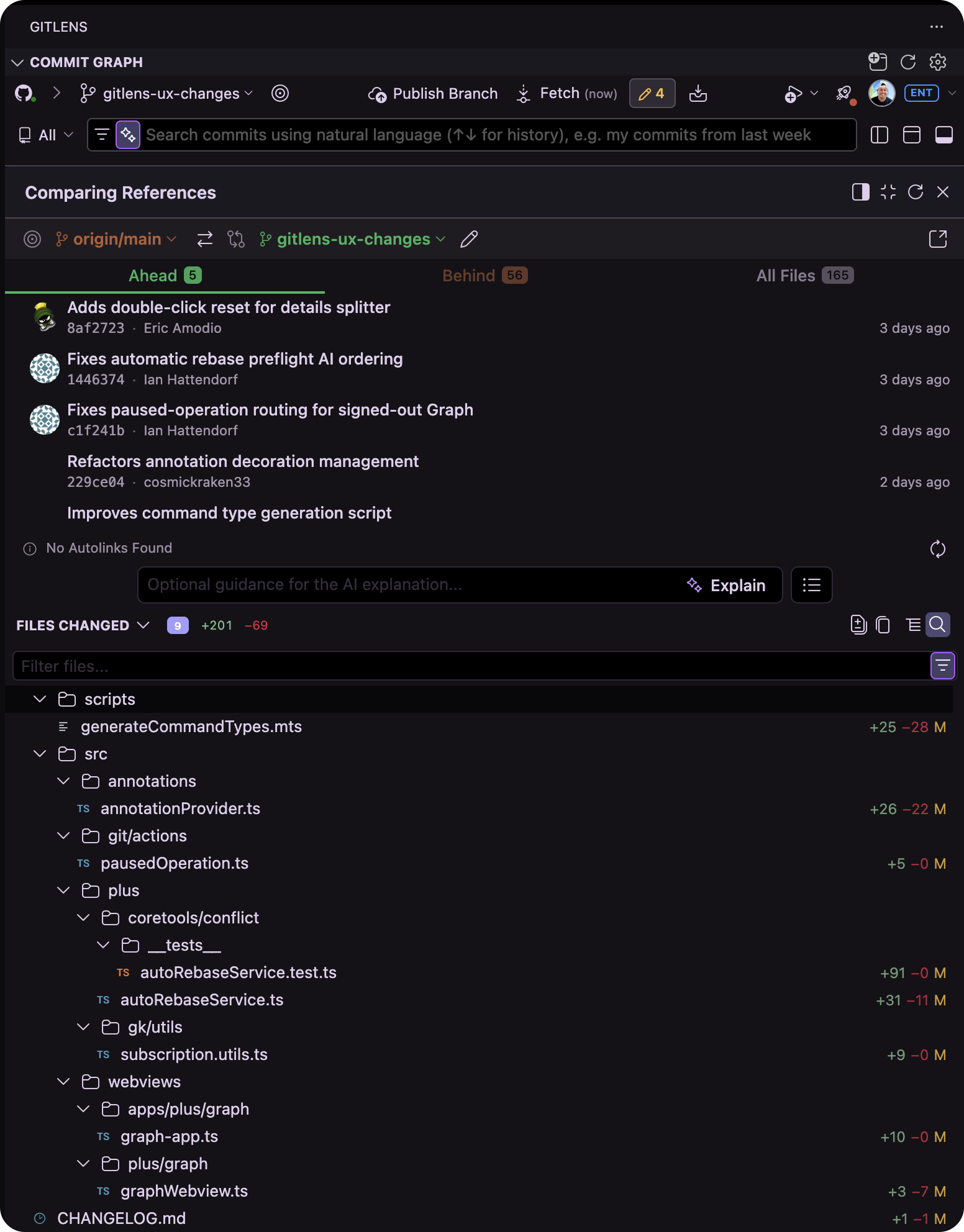Click the Explain button
The image size is (964, 1232).
click(726, 585)
